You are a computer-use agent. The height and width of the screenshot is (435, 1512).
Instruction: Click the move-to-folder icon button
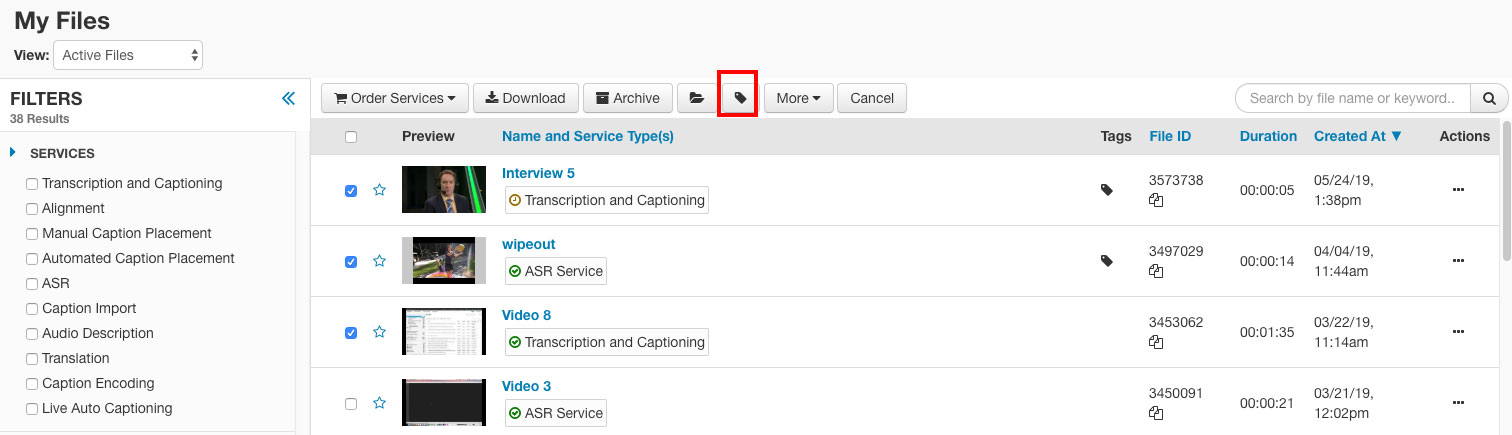(697, 98)
